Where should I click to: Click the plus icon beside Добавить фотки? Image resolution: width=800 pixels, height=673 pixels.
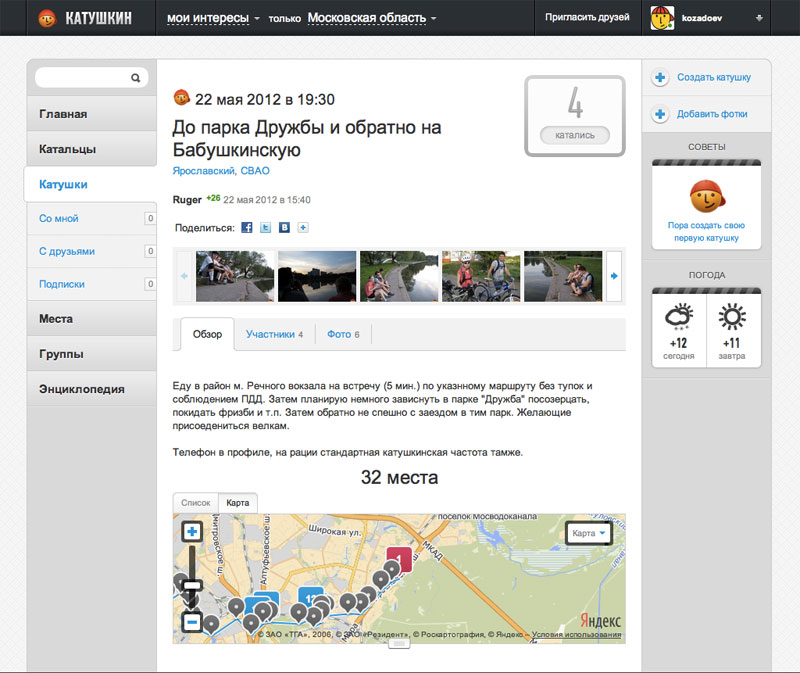coord(660,114)
